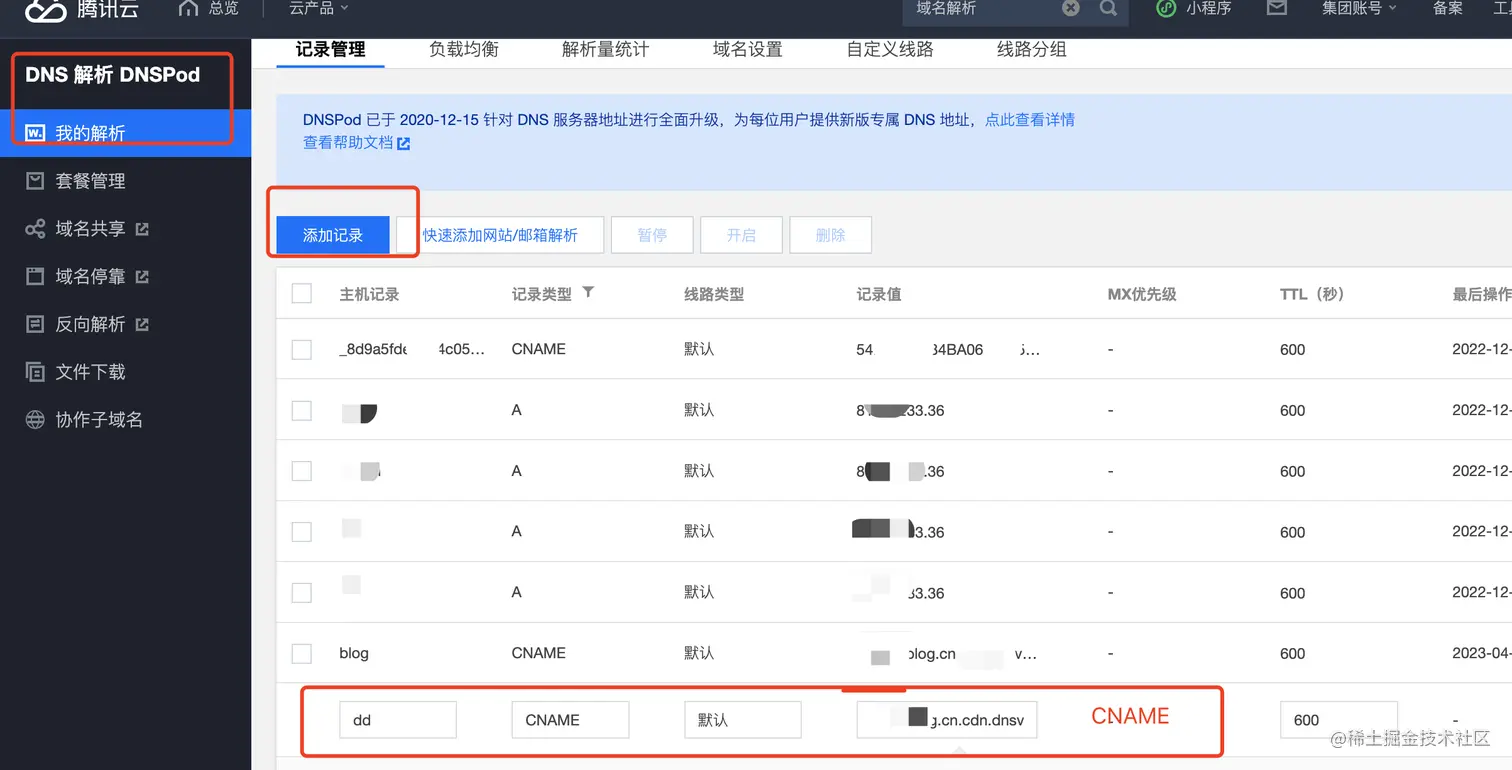Check the A record ending 33.36 with visible 8 prefix, first row
Image resolution: width=1512 pixels, height=770 pixels.
pyautogui.click(x=302, y=411)
